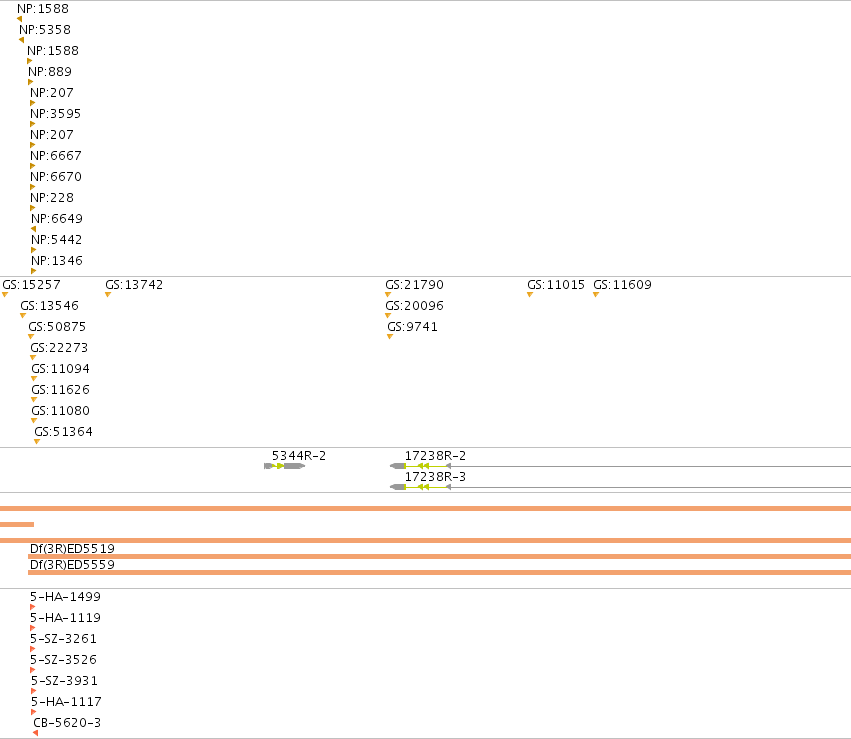Select the red arrow beneath 5-SZ-3261
This screenshot has height=739, width=851.
pyautogui.click(x=33, y=649)
